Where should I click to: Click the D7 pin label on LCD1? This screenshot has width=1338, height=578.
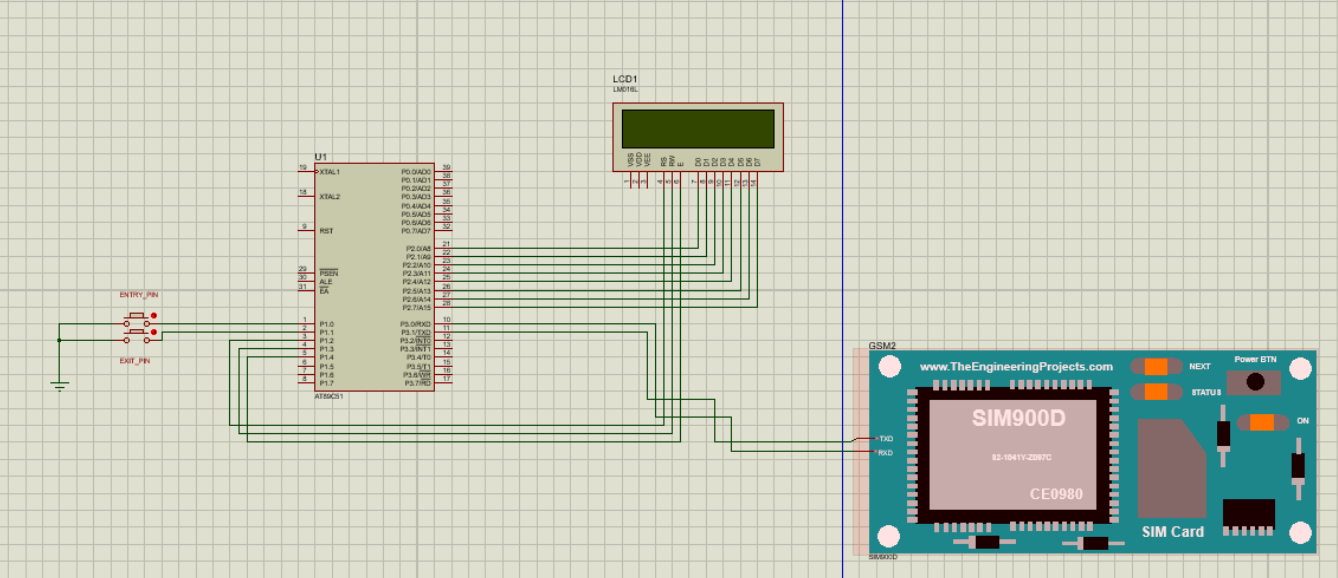coord(757,160)
